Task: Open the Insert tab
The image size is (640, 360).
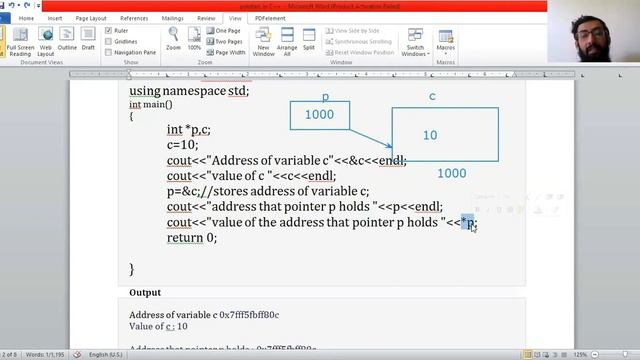Action: click(55, 18)
